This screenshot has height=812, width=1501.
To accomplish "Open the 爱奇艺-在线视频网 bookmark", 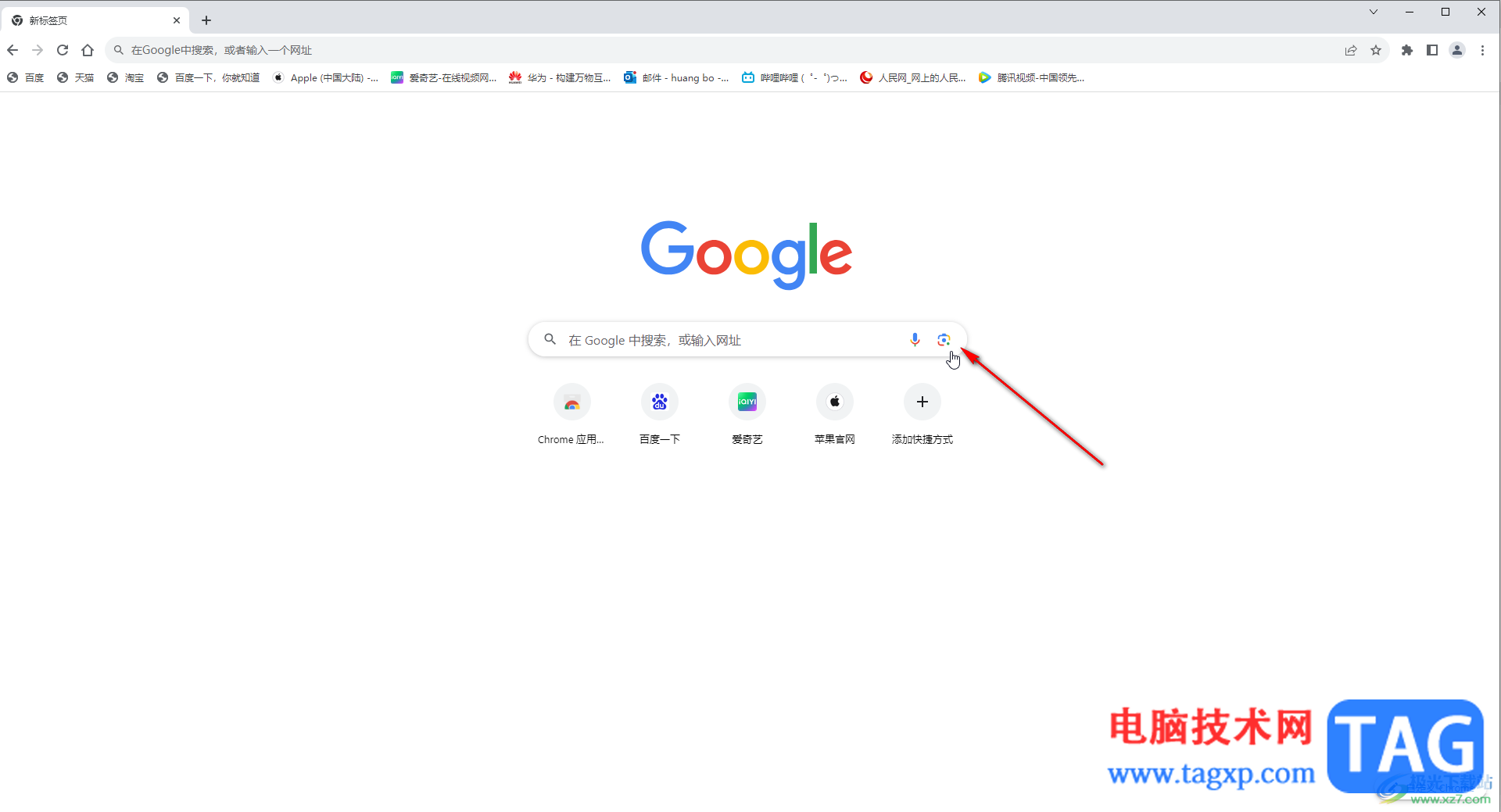I will coord(444,77).
